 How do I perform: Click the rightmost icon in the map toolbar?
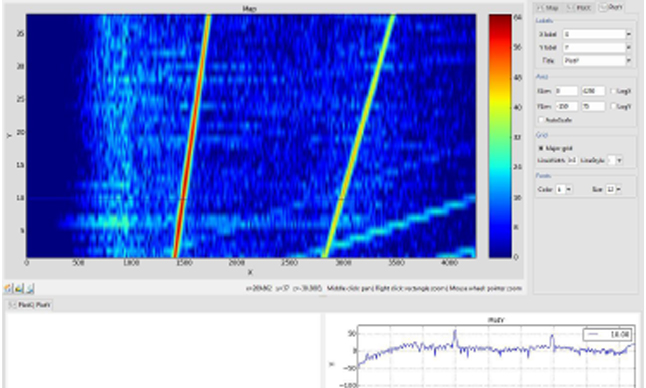click(x=30, y=288)
